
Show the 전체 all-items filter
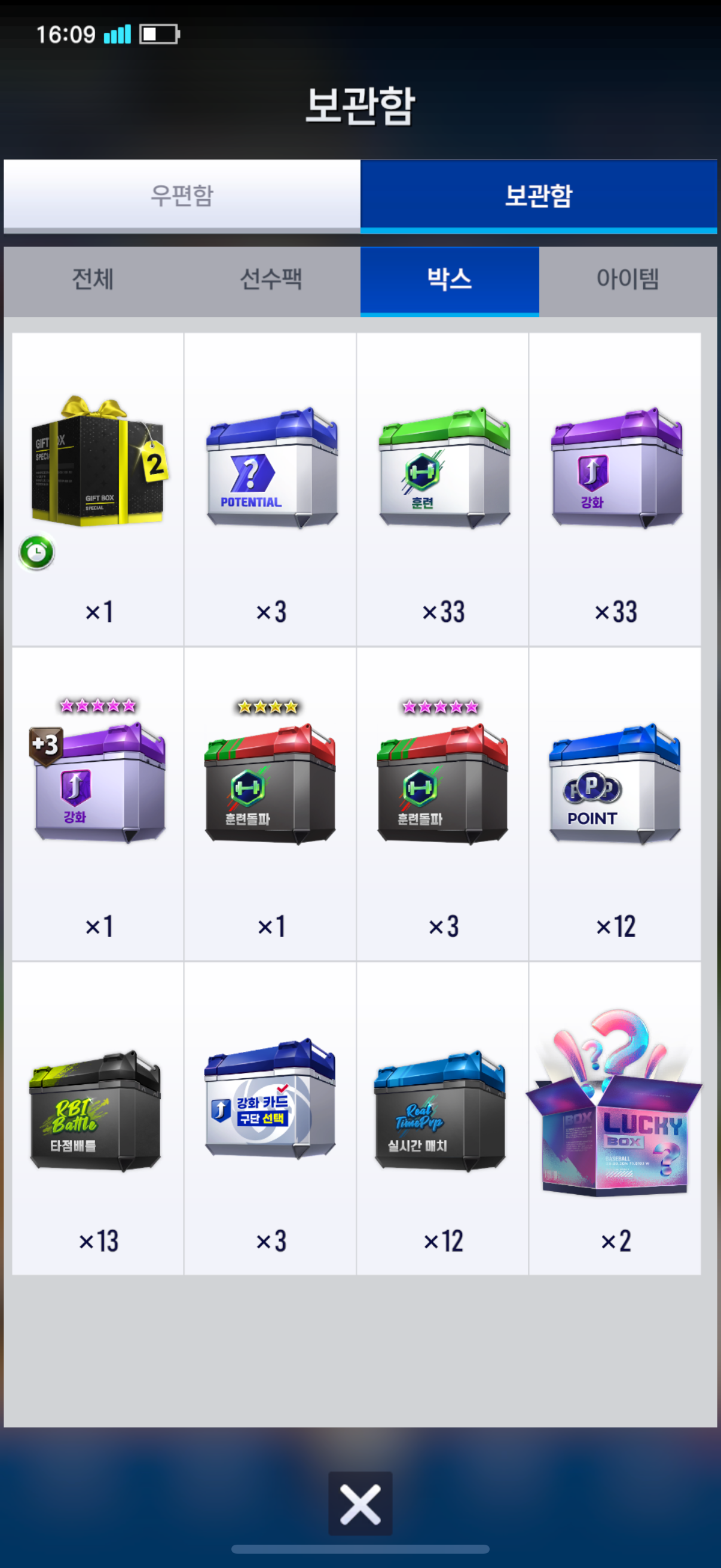93,280
